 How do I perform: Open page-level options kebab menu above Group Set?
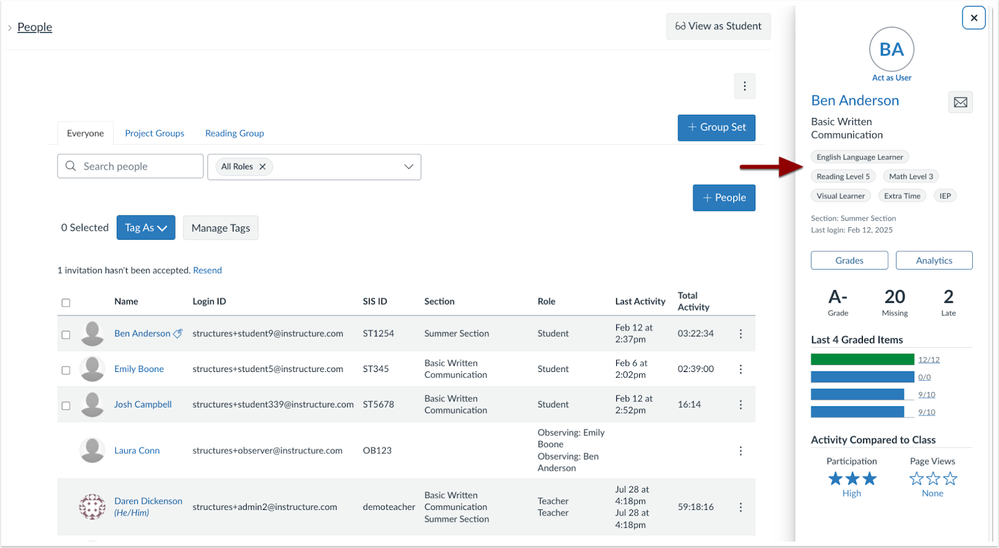(744, 86)
